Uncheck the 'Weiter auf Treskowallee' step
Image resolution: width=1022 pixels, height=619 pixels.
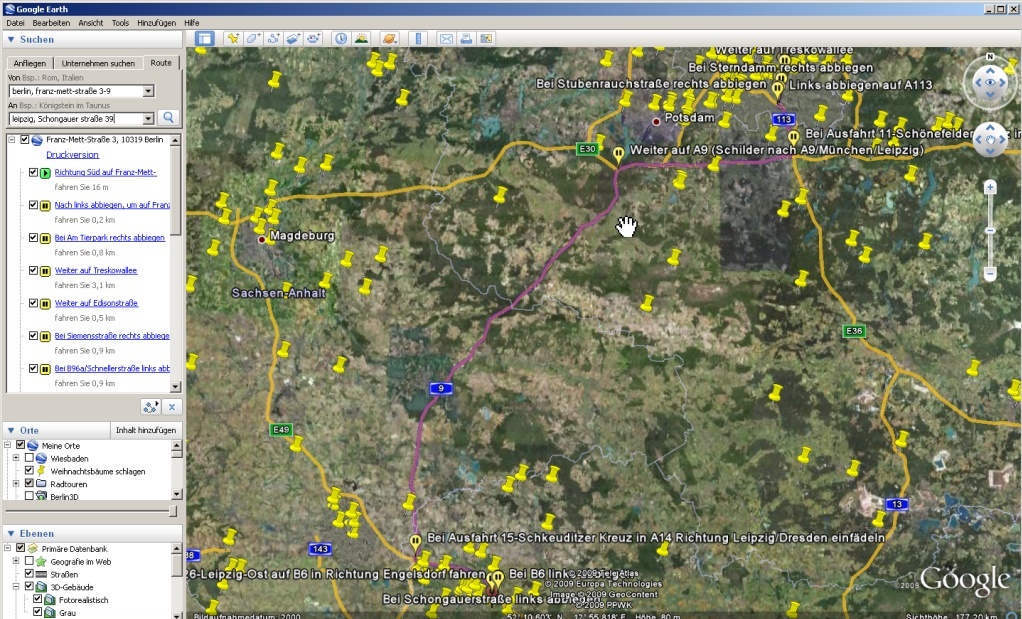point(33,270)
